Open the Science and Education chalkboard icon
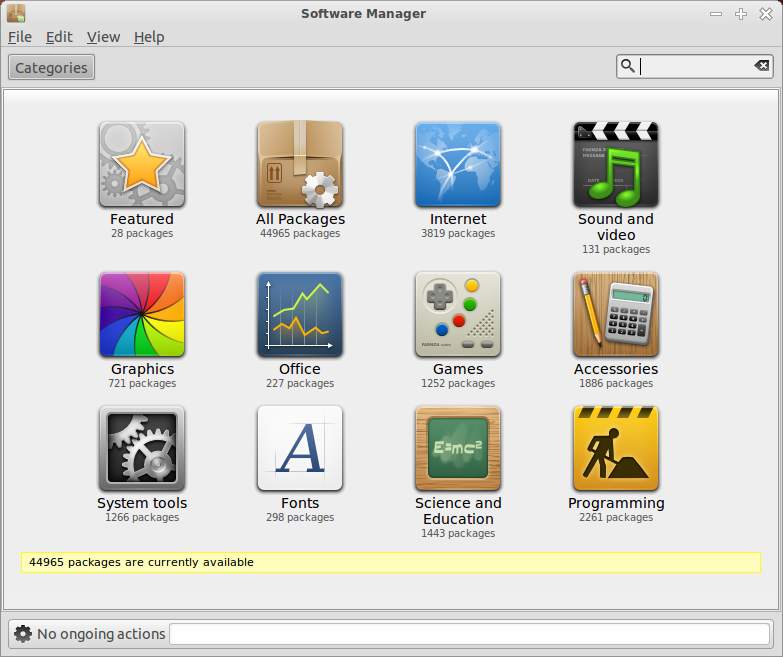This screenshot has height=657, width=783. coord(458,448)
